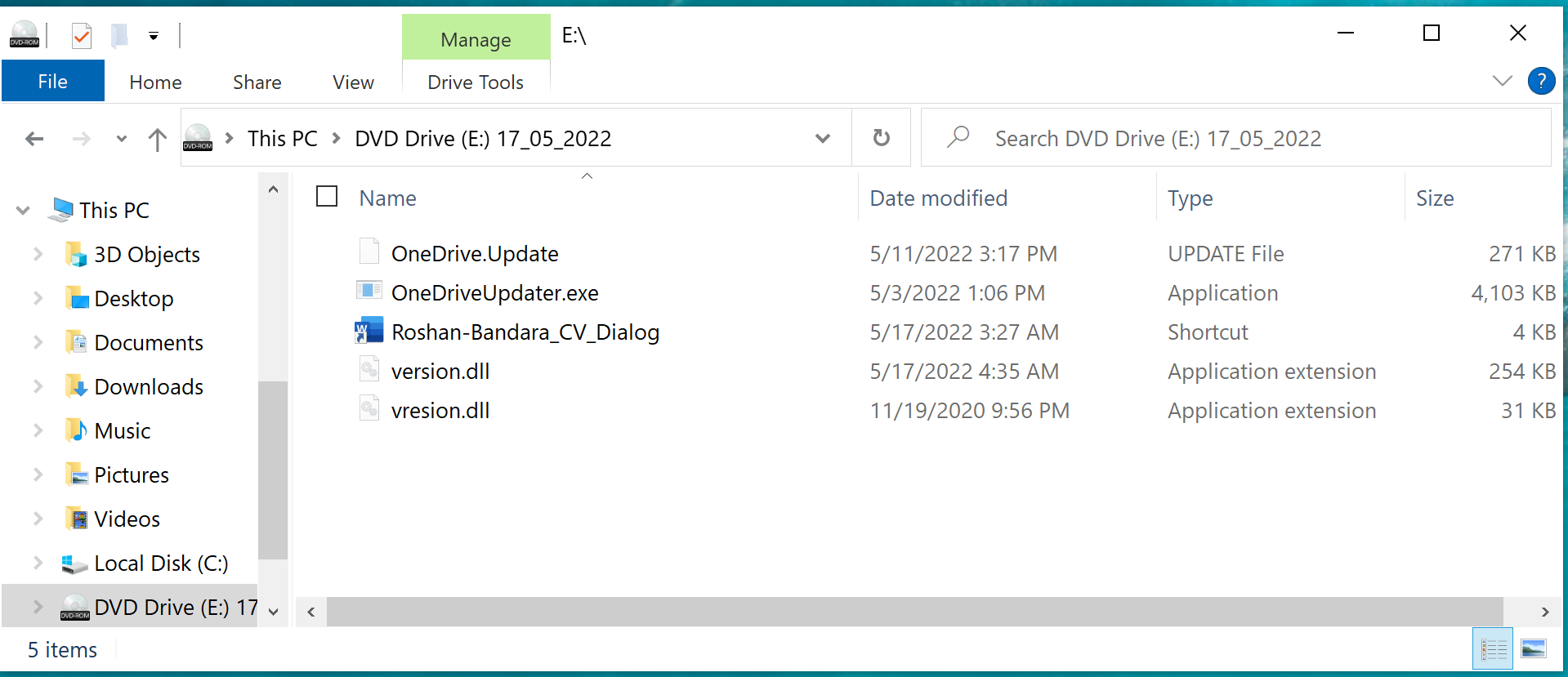Toggle the select all items checkbox
Image resolution: width=1568 pixels, height=677 pixels.
click(327, 197)
